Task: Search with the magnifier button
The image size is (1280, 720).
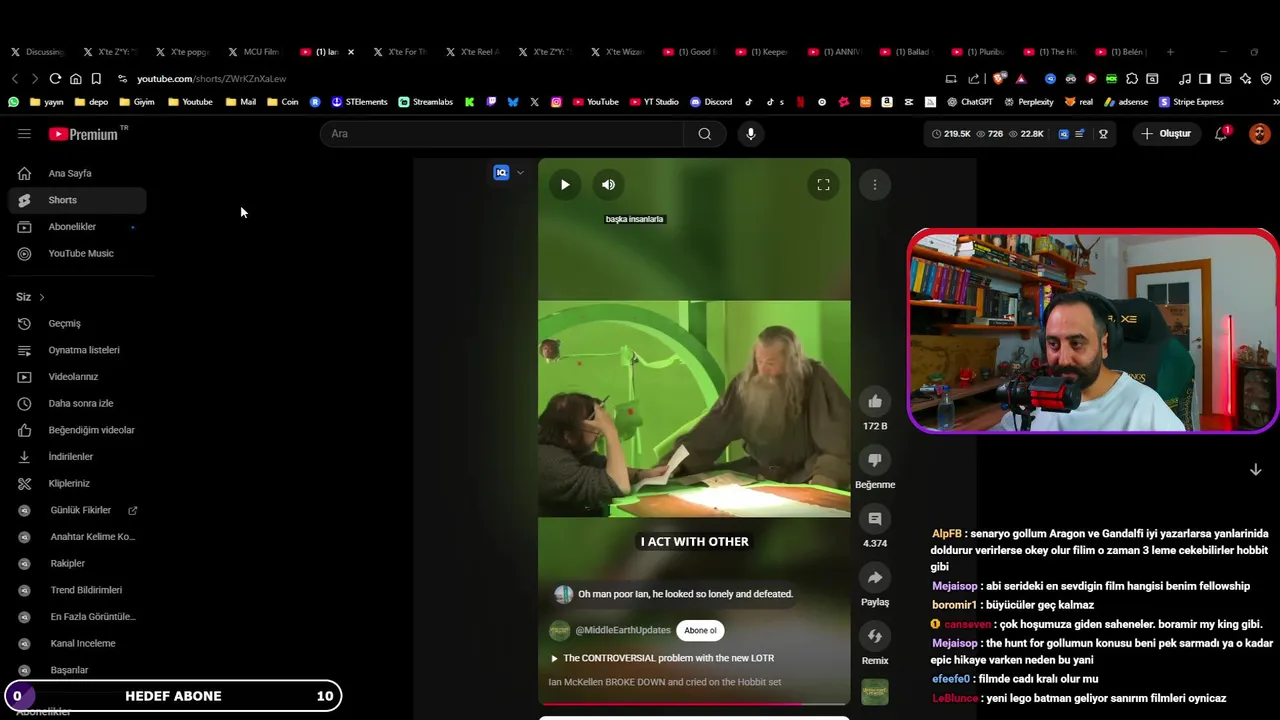Action: [705, 134]
